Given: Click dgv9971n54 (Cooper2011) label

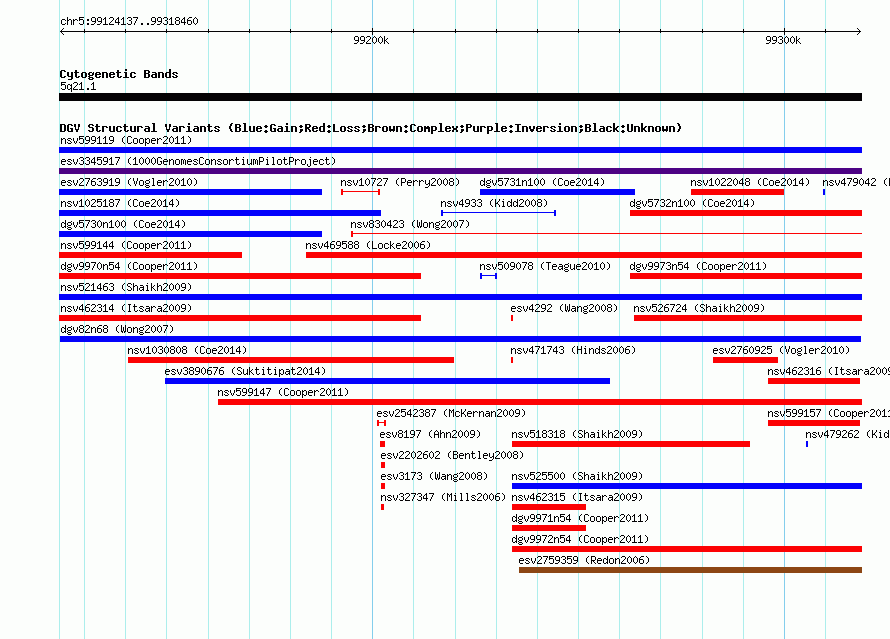Looking at the screenshot, I should point(580,518).
